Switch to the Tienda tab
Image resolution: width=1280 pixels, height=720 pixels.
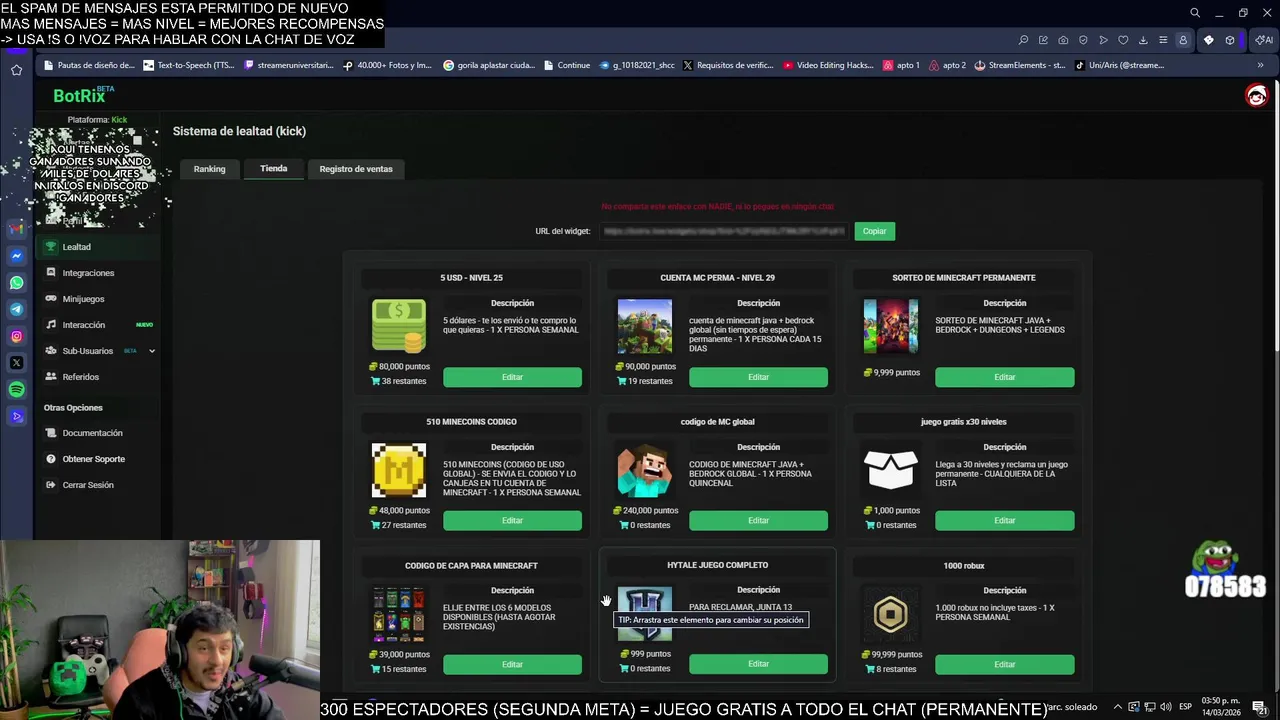pyautogui.click(x=273, y=169)
